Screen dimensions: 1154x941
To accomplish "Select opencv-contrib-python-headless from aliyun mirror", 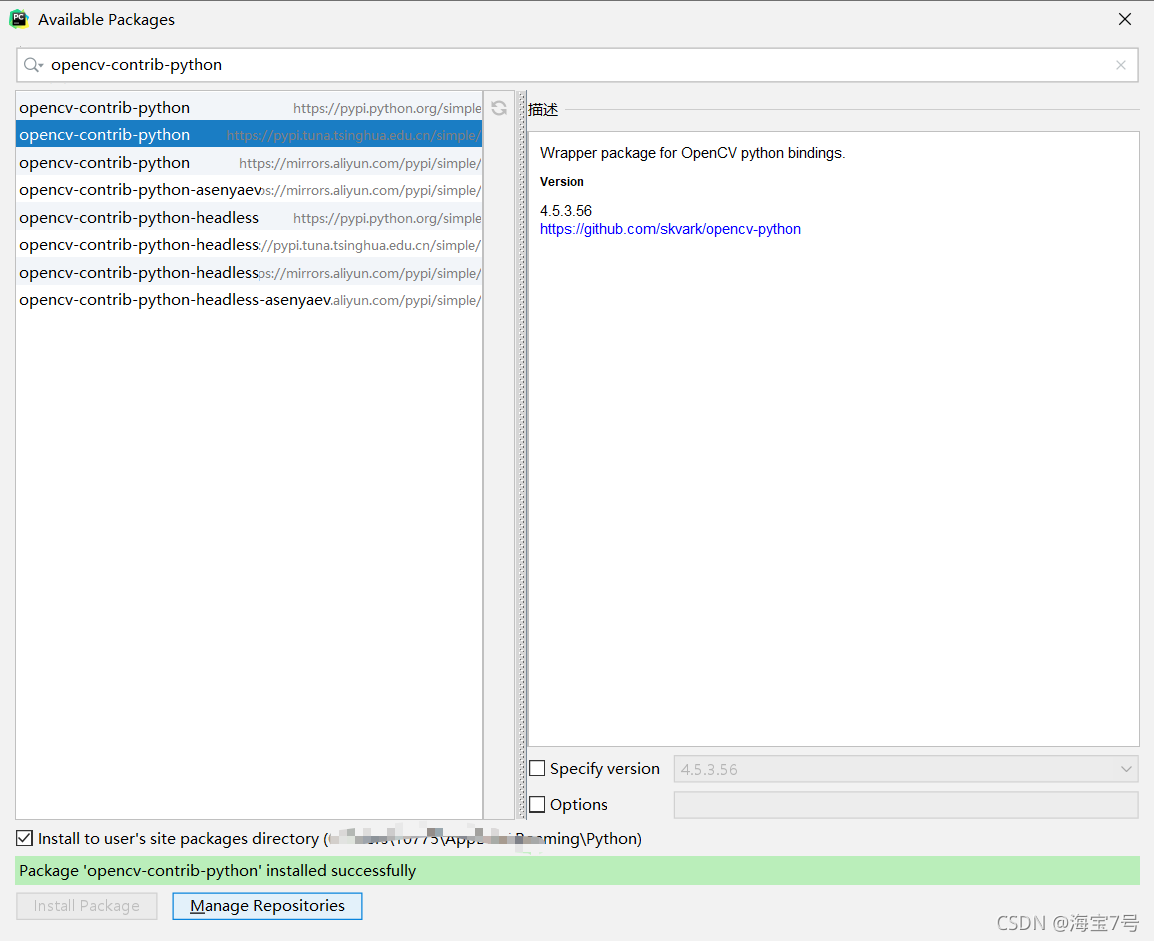I will click(249, 273).
